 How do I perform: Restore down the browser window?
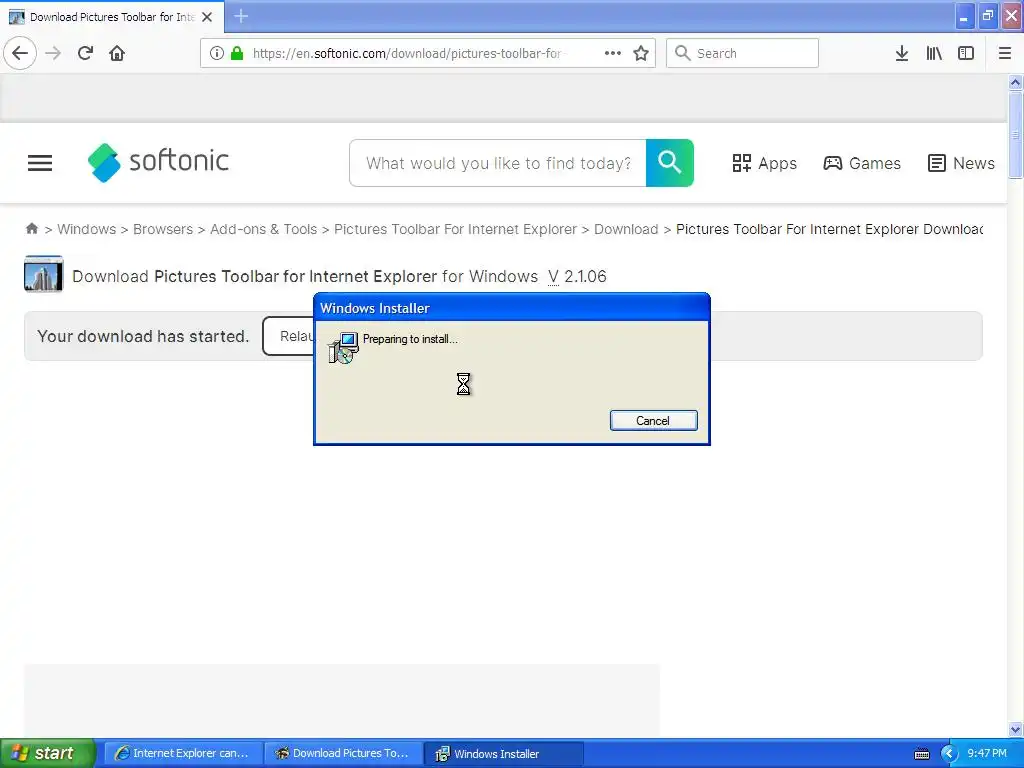[988, 16]
